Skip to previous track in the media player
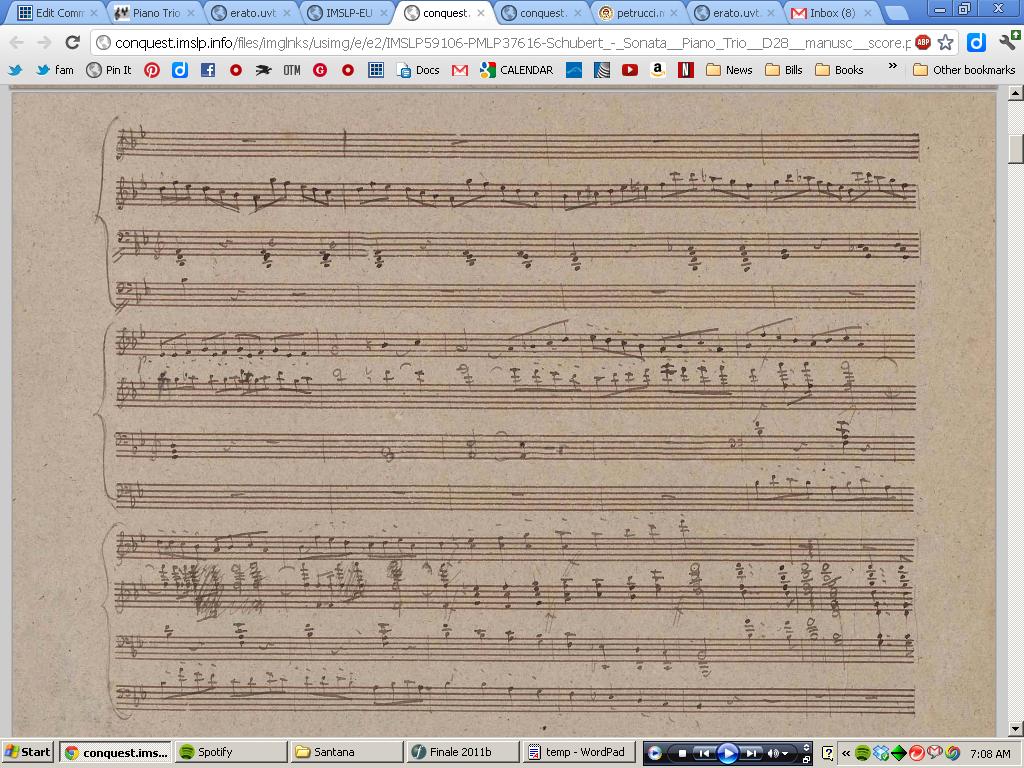The width and height of the screenshot is (1024, 768). pos(704,753)
